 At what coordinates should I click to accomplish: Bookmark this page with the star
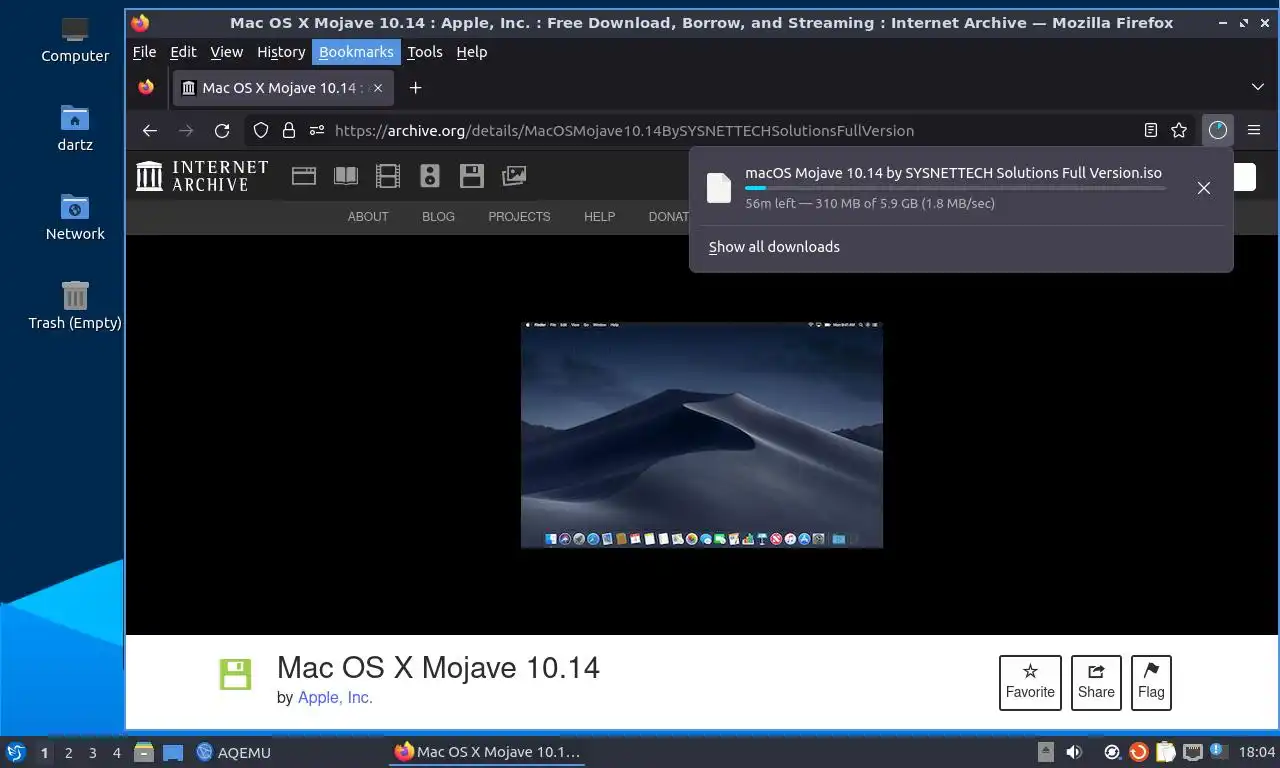[1179, 130]
